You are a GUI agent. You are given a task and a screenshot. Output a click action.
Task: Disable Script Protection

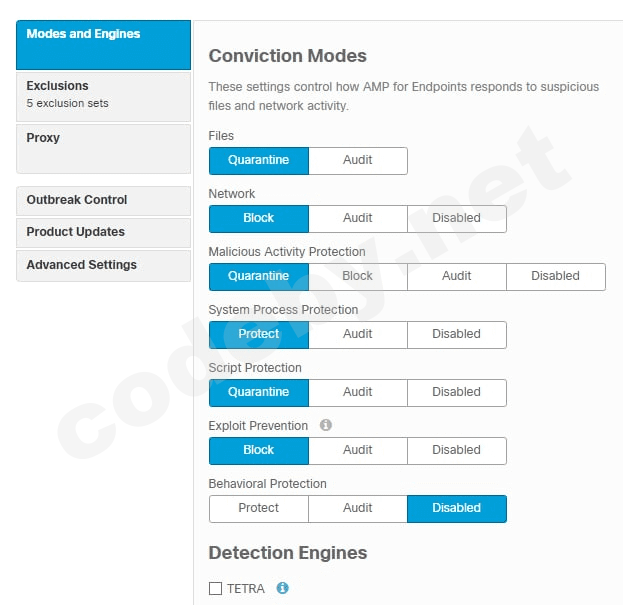point(456,392)
